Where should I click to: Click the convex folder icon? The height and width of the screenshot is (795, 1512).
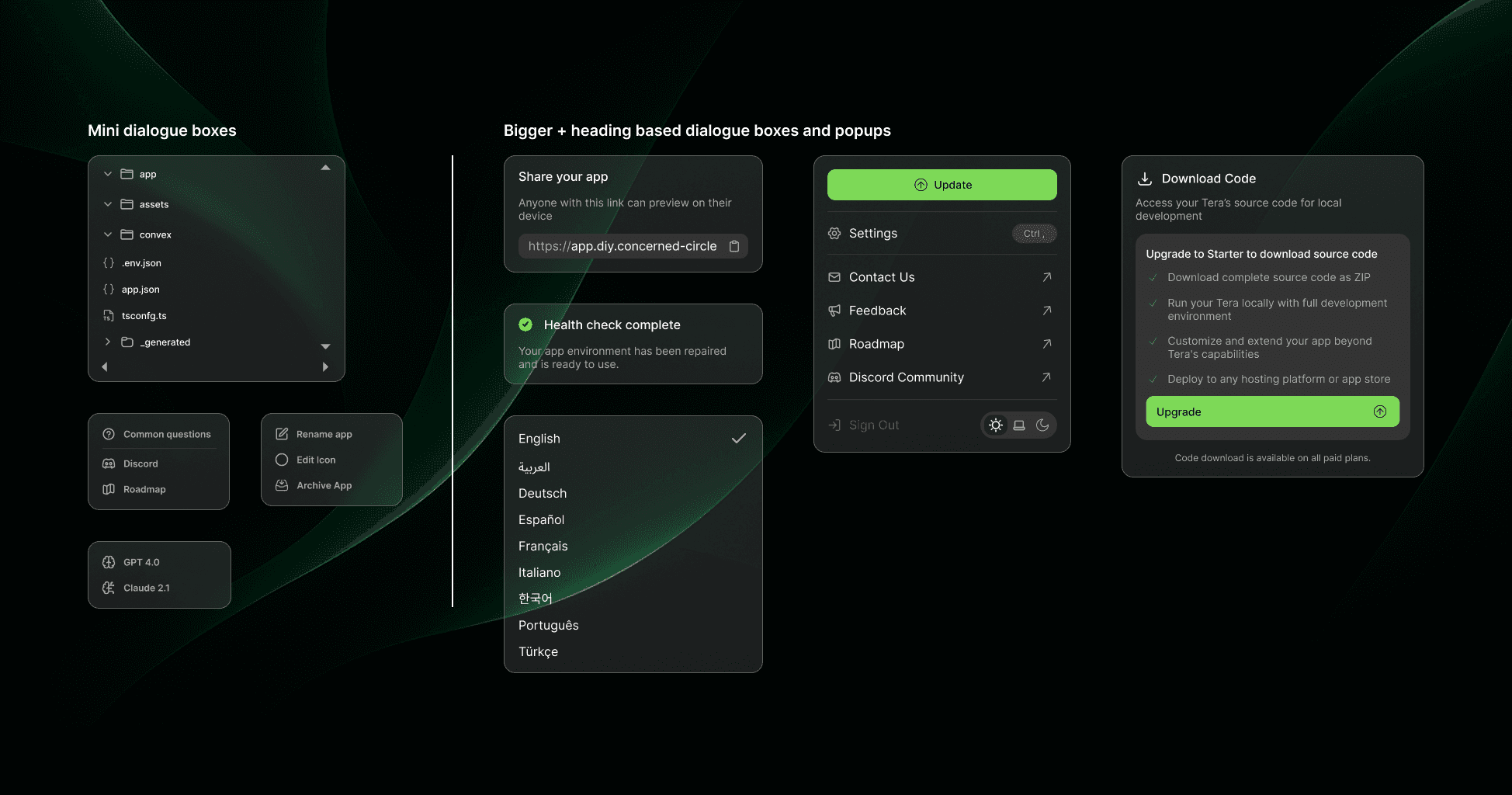tap(127, 234)
